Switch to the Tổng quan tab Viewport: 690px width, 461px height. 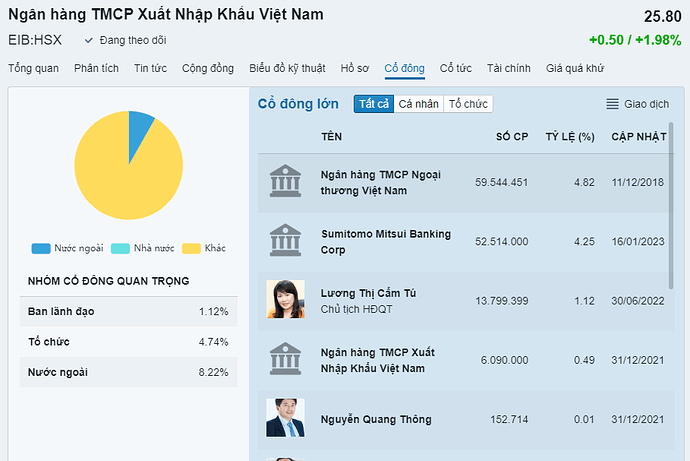34,68
